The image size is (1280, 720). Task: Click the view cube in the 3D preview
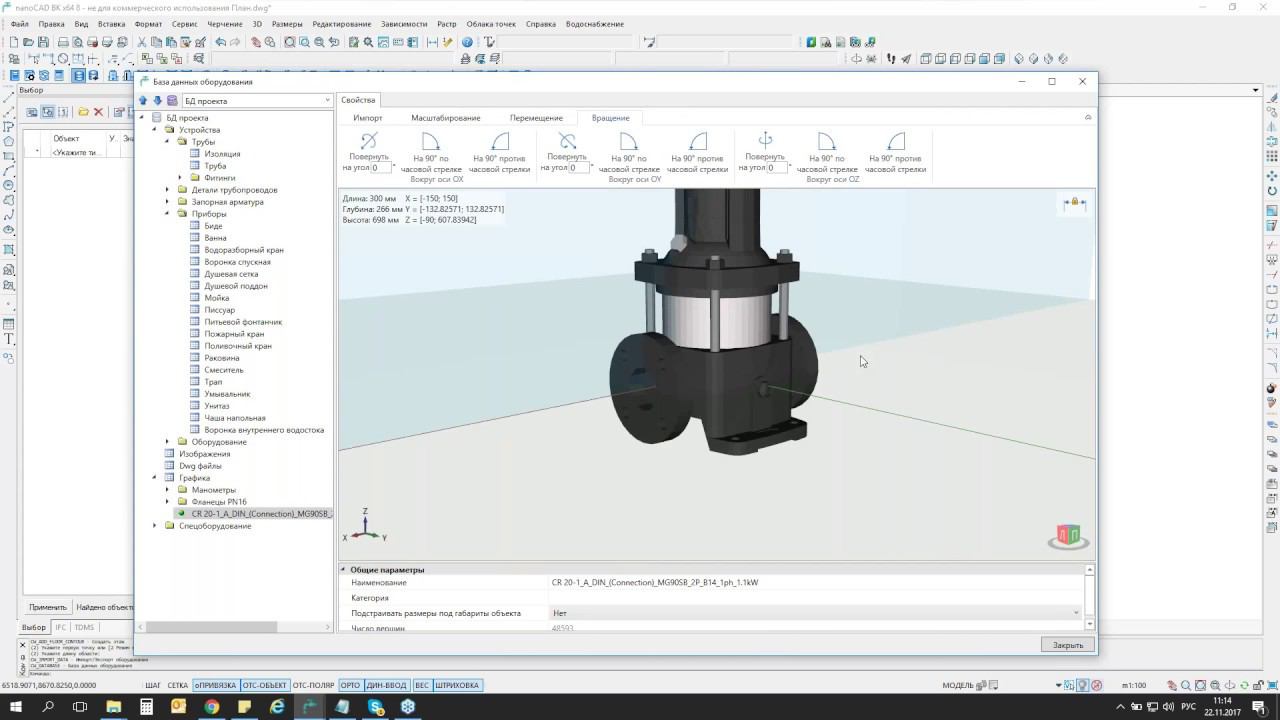(x=1068, y=536)
